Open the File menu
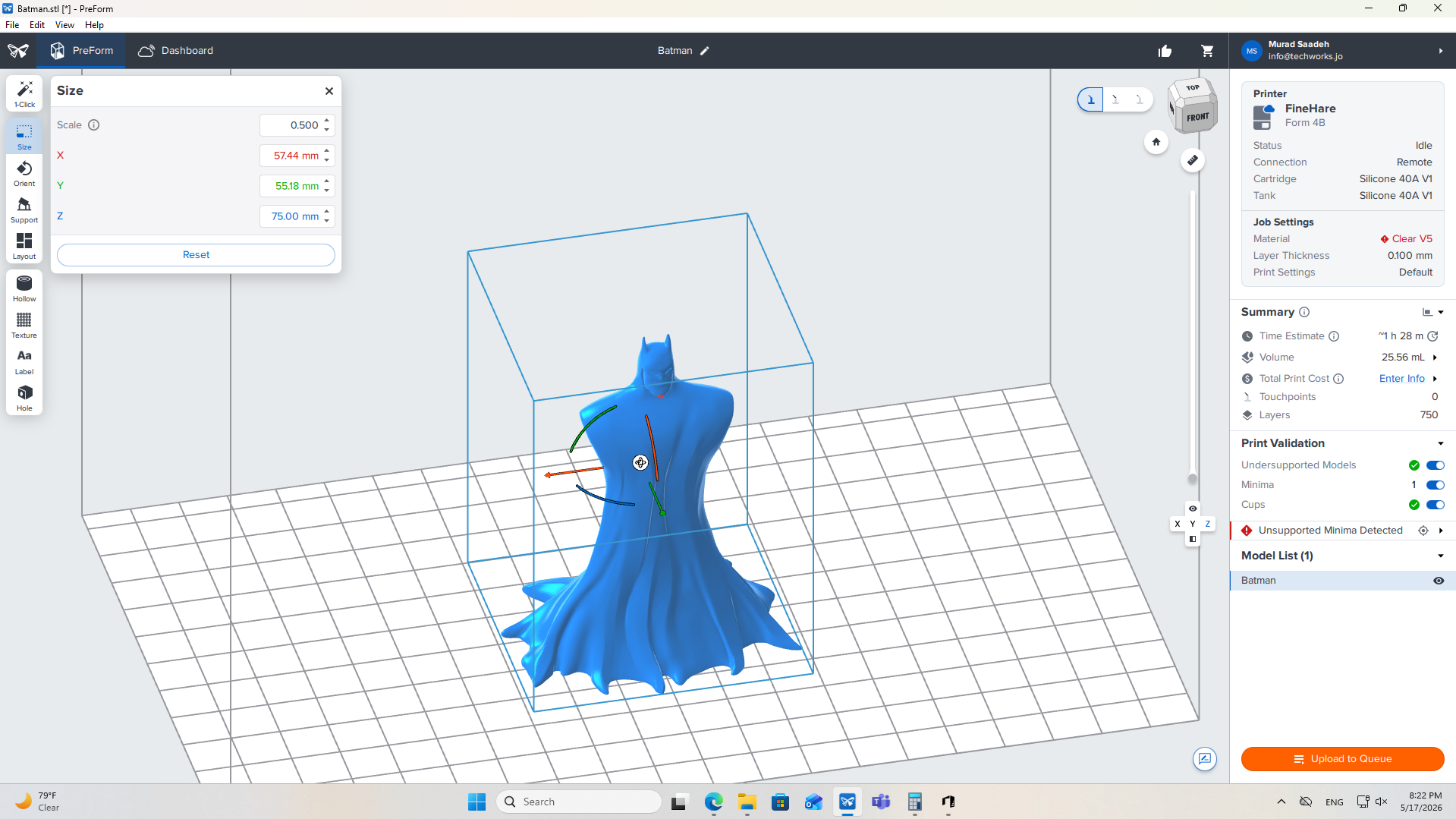1456x819 pixels. [12, 25]
